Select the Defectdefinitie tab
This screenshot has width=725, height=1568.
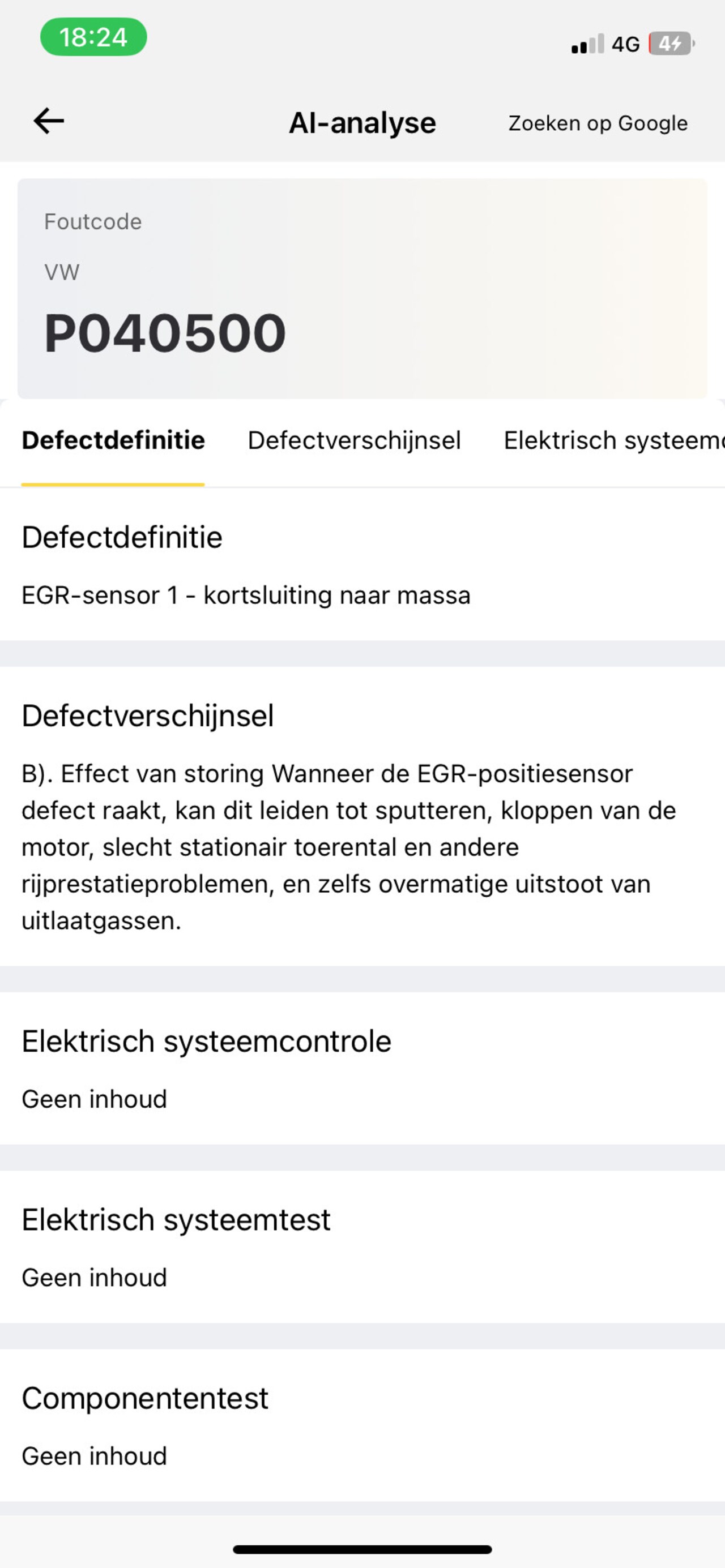113,441
